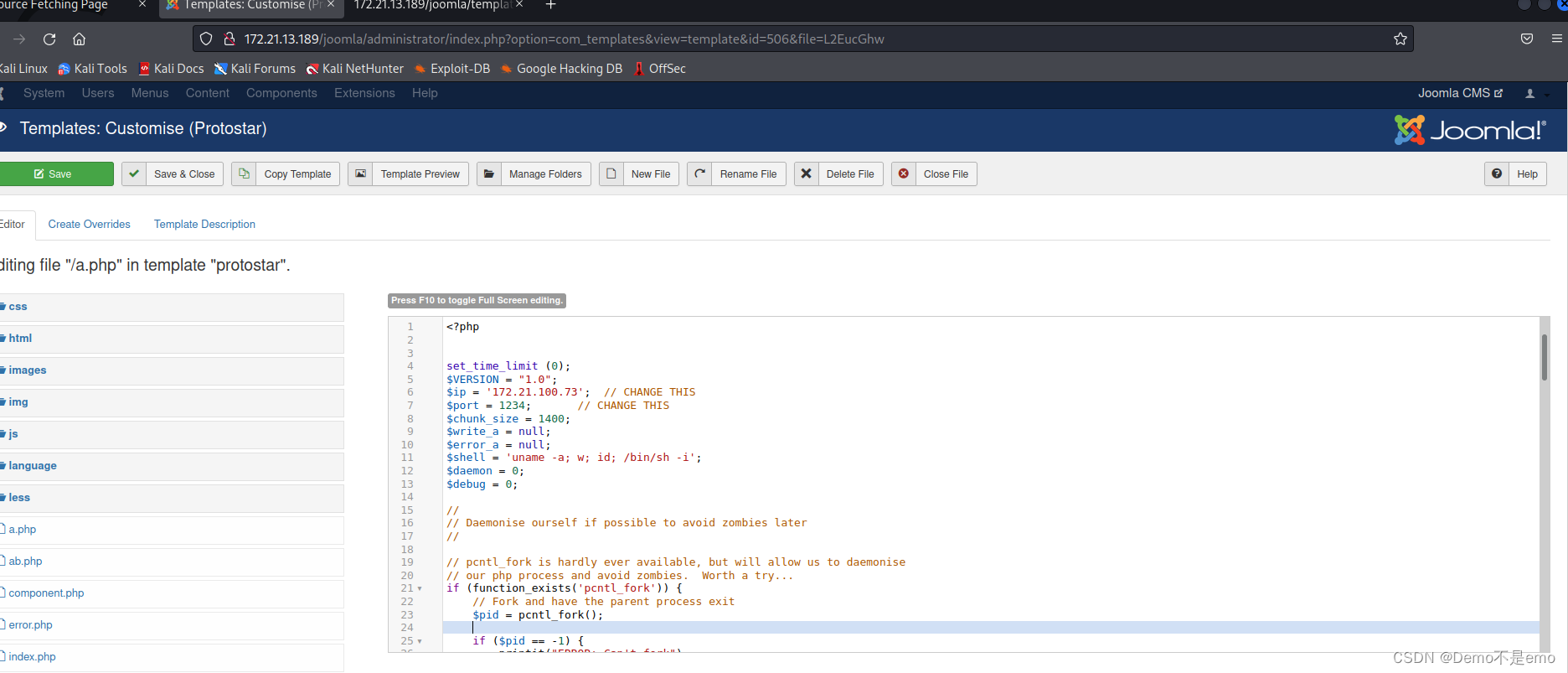This screenshot has height=673, width=1568.
Task: Close the Source Fetching Page tab
Action: [142, 4]
